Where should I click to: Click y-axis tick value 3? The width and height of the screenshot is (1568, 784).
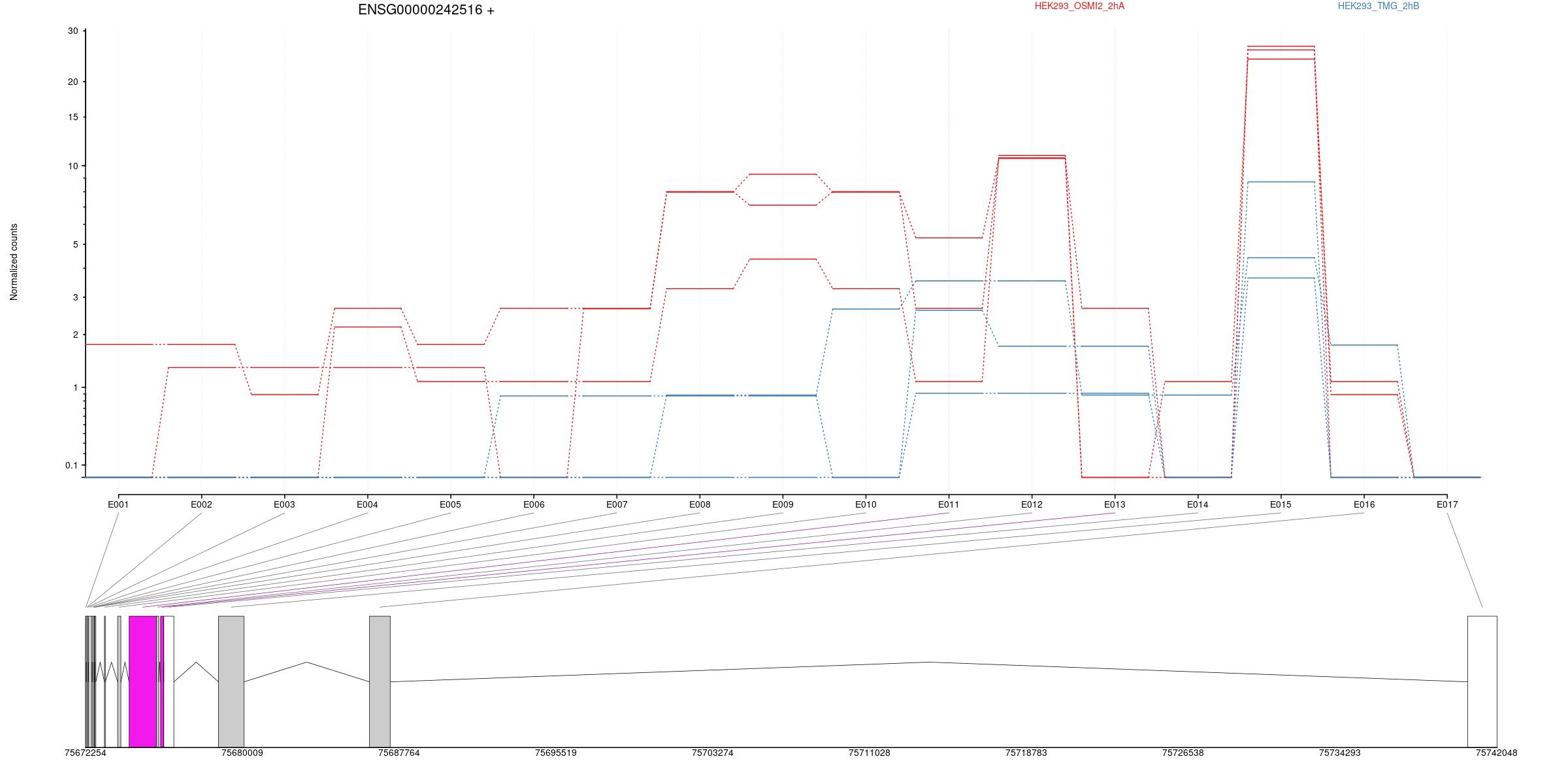75,297
